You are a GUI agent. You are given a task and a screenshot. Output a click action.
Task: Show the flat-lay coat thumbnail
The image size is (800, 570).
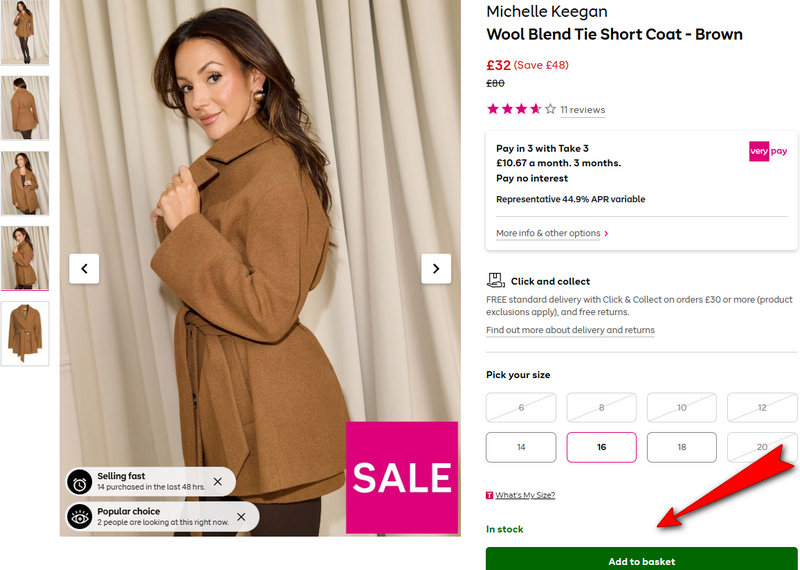(24, 333)
